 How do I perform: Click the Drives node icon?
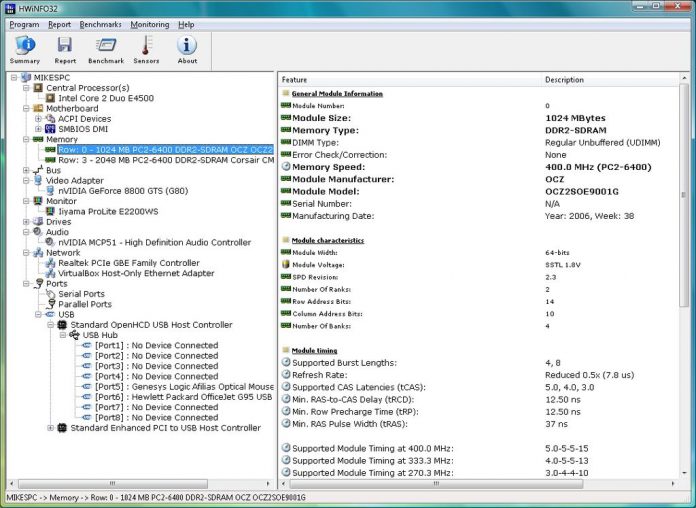(x=39, y=222)
